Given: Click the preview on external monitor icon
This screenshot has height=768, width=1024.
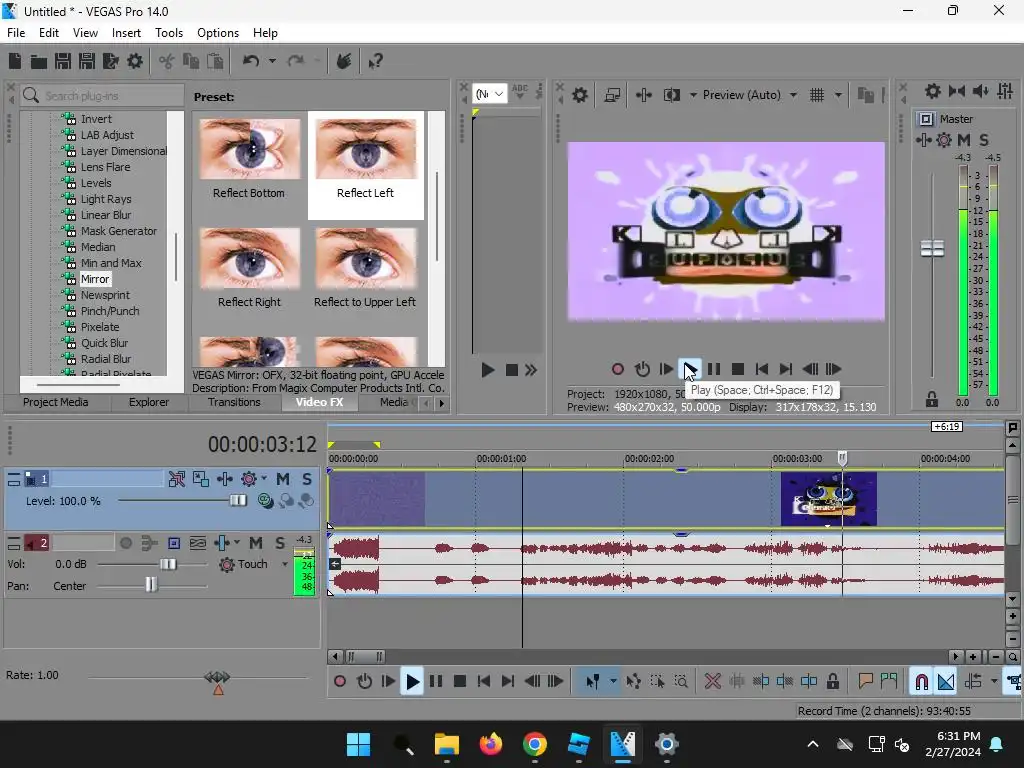Looking at the screenshot, I should 613,95.
